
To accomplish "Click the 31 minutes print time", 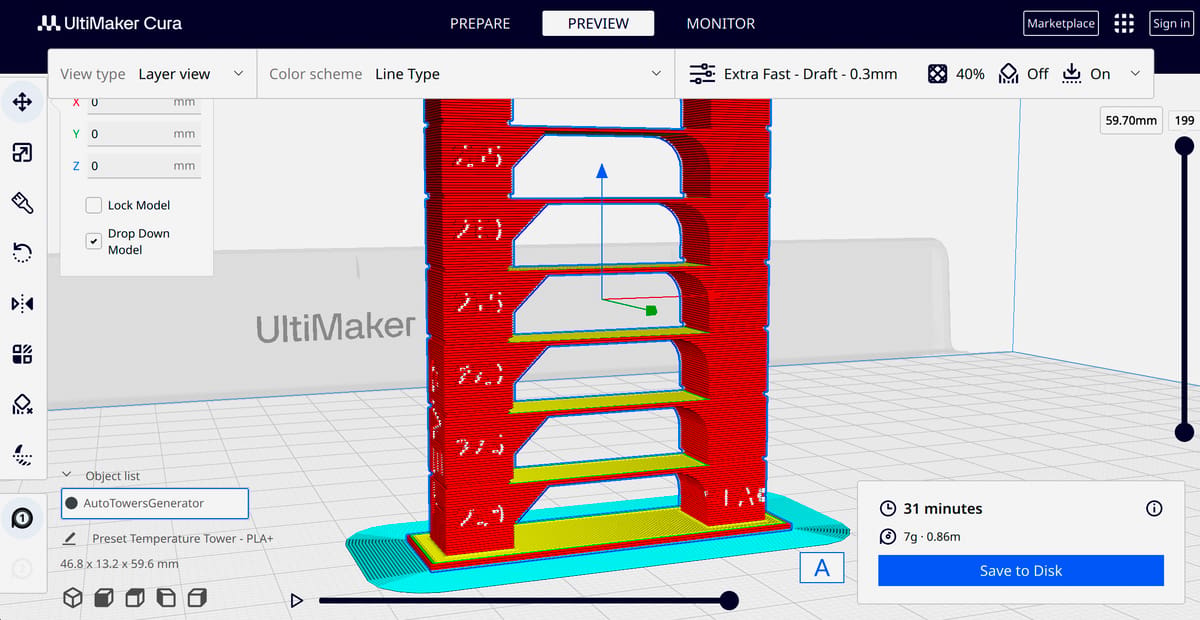I will (x=943, y=509).
